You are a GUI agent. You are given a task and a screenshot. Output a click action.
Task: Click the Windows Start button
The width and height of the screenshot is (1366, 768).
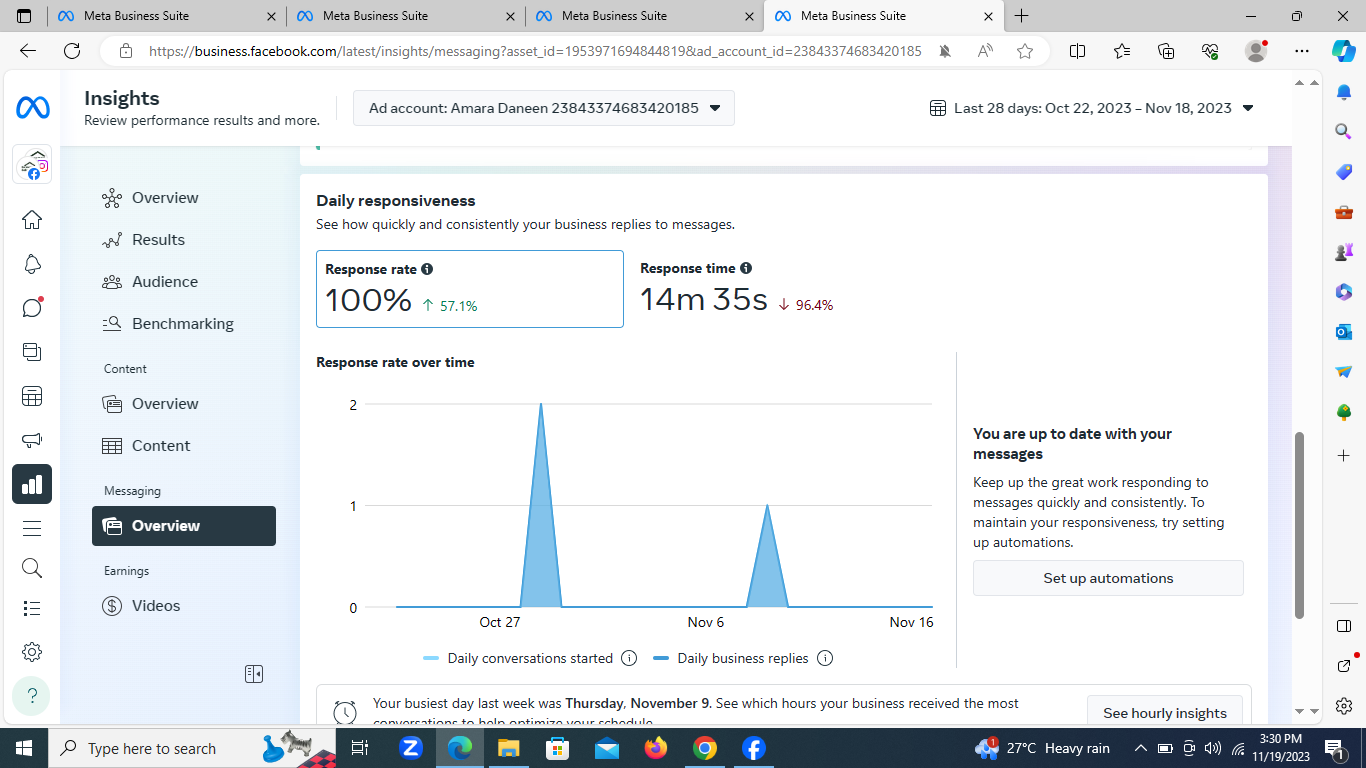coord(24,748)
